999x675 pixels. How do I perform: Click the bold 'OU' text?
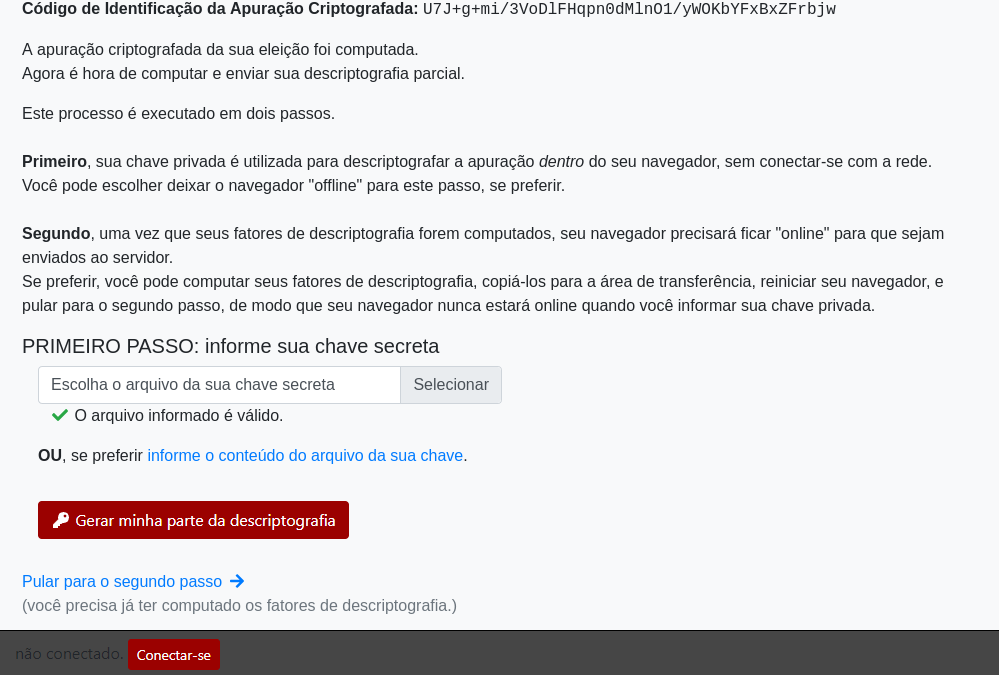(x=50, y=456)
